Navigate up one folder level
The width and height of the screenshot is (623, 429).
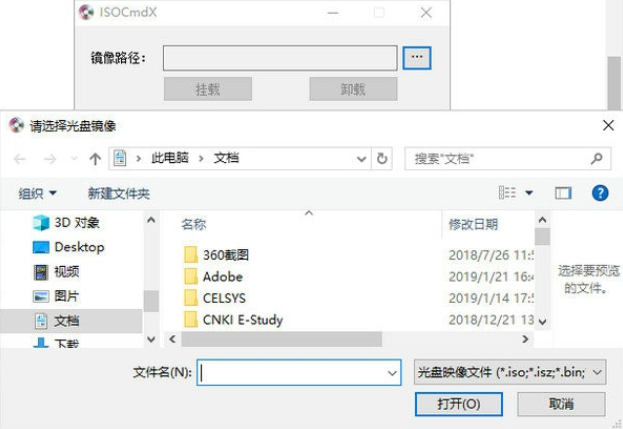pyautogui.click(x=95, y=159)
